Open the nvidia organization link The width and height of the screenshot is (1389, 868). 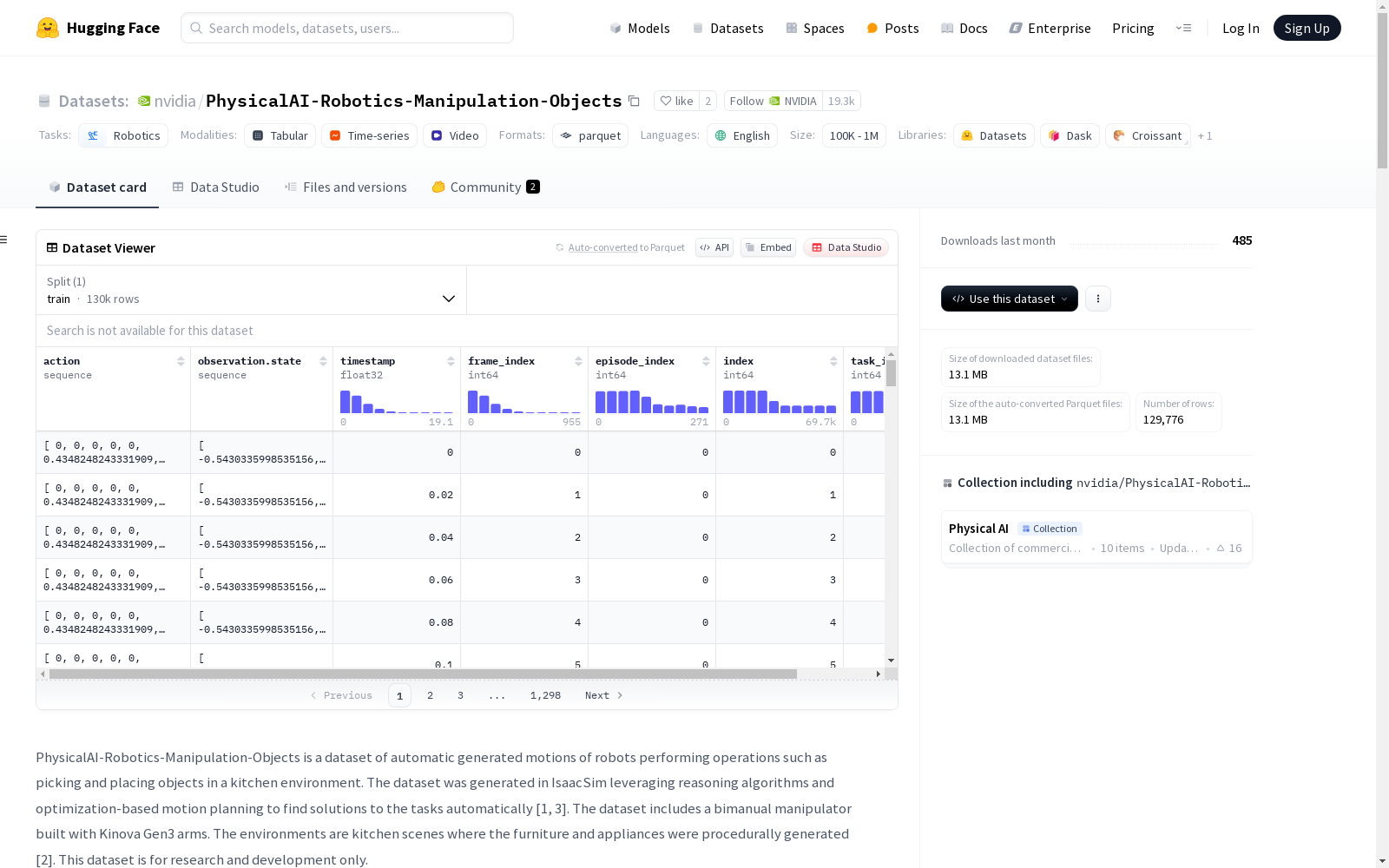[174, 101]
